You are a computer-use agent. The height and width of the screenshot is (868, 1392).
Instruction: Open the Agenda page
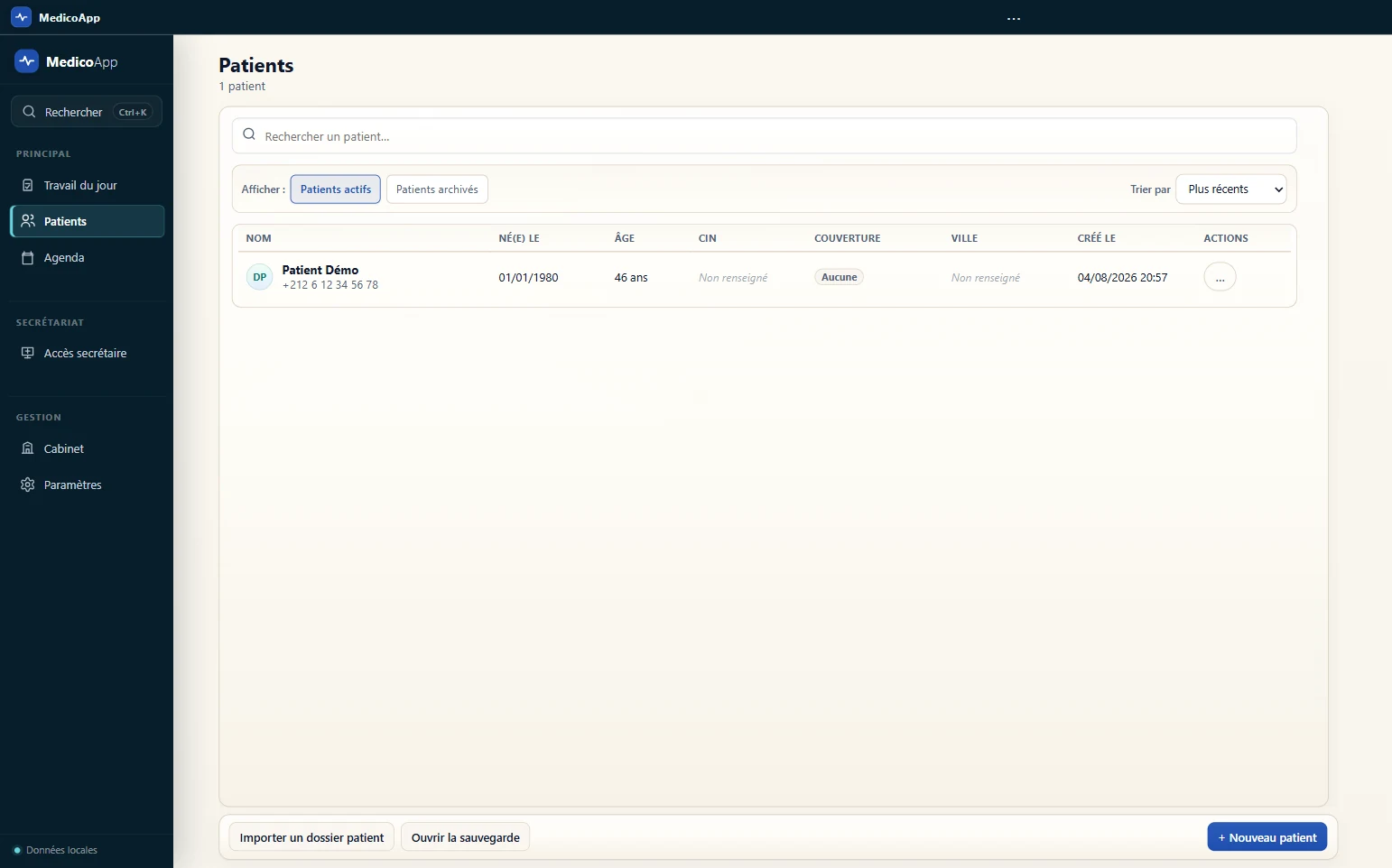(88, 257)
